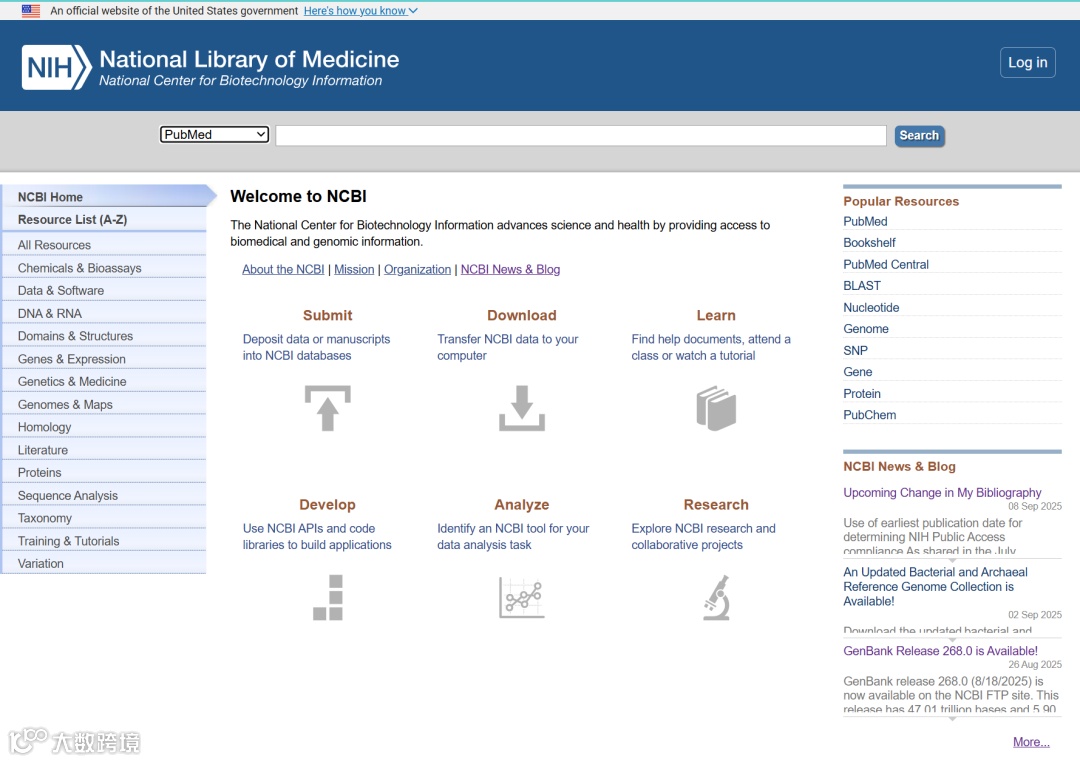
Task: Open PubChem resource link
Action: (x=869, y=415)
